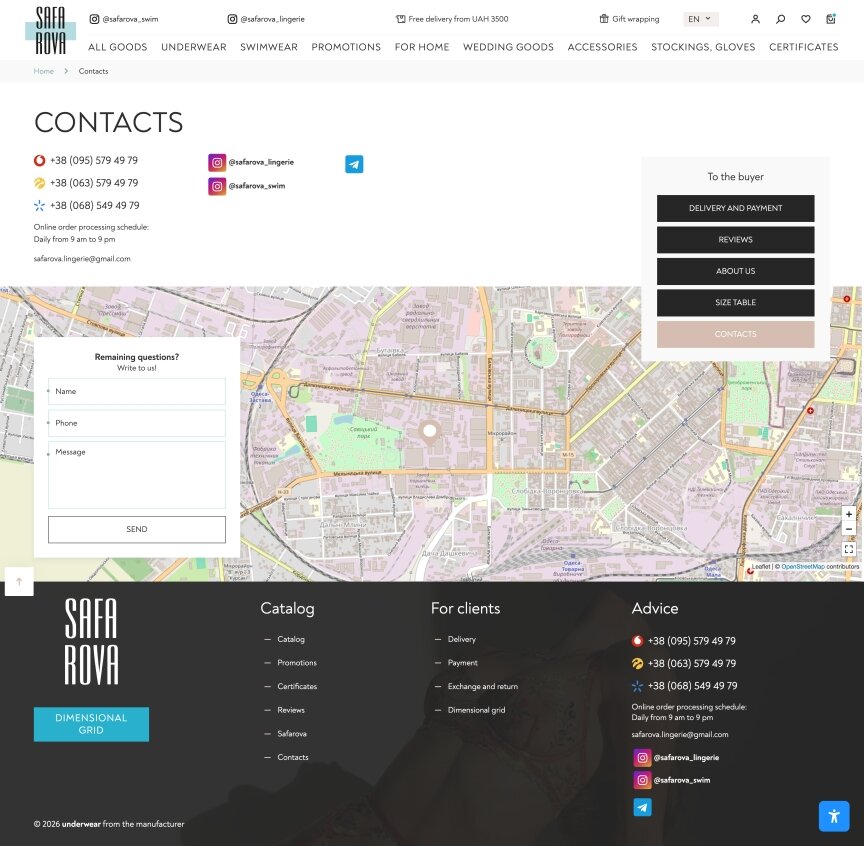This screenshot has height=846, width=864.
Task: Open the search magnifier icon
Action: pos(781,19)
